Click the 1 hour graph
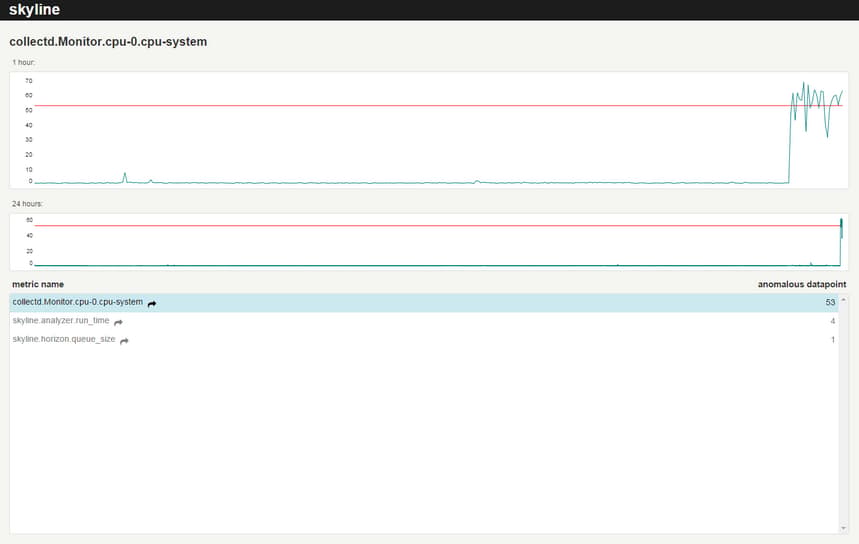 pos(429,130)
